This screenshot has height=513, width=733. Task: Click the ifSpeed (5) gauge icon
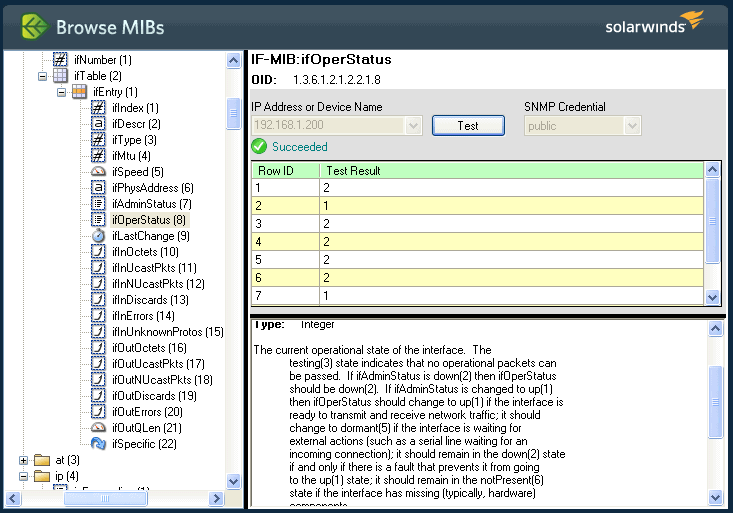[x=98, y=172]
